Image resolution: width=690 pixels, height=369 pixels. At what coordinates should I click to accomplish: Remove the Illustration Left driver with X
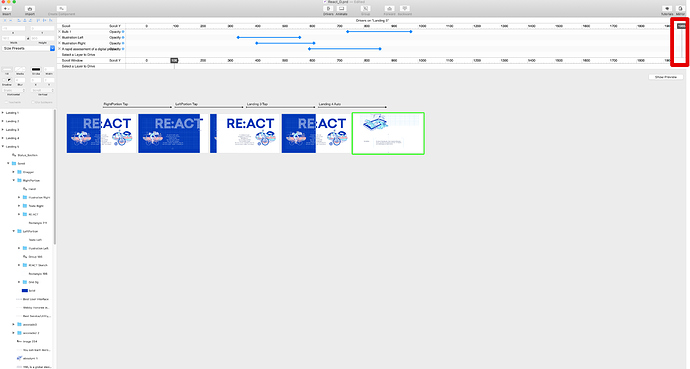59,37
